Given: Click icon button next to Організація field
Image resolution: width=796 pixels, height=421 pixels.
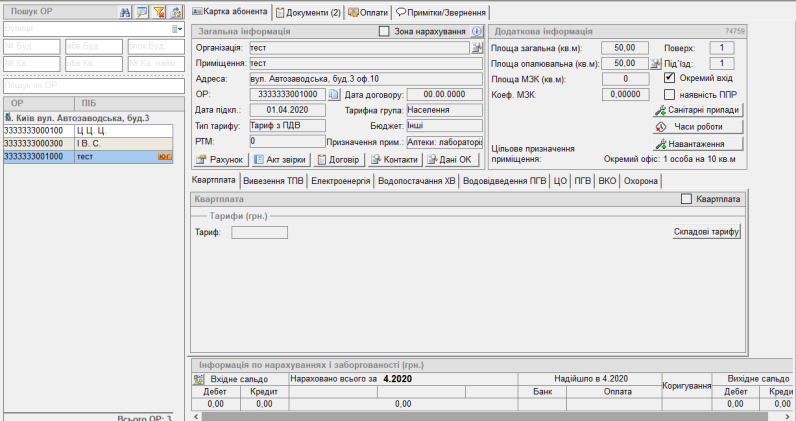Looking at the screenshot, I should [x=477, y=48].
